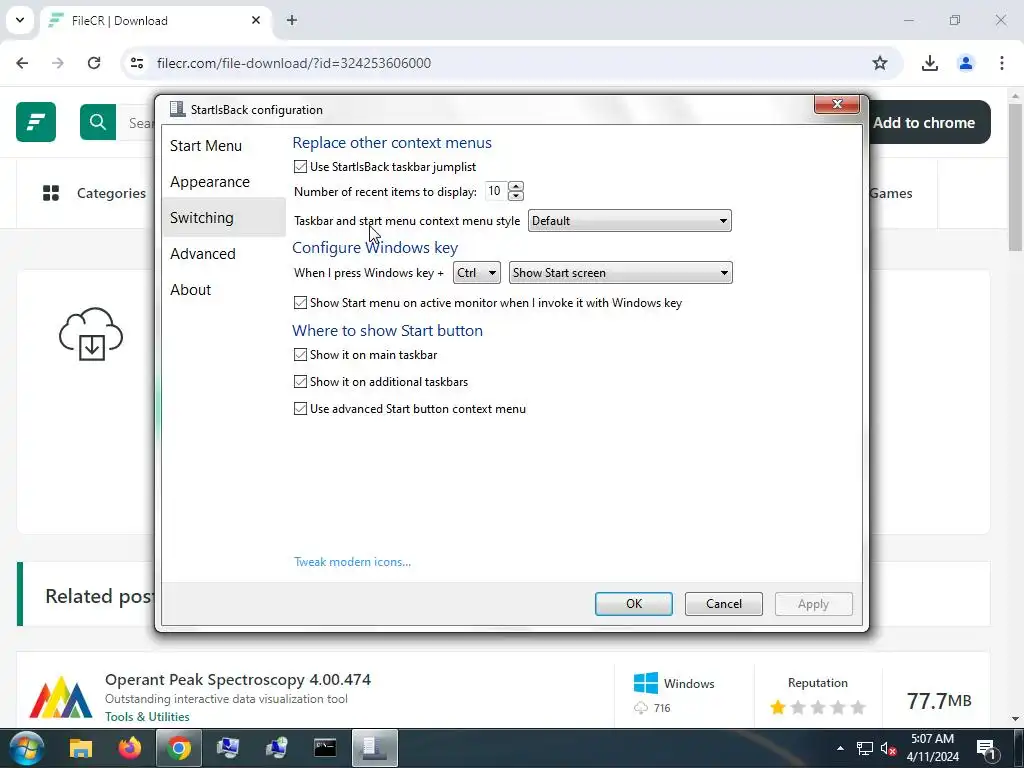Open a new Chrome tab

coord(292,20)
